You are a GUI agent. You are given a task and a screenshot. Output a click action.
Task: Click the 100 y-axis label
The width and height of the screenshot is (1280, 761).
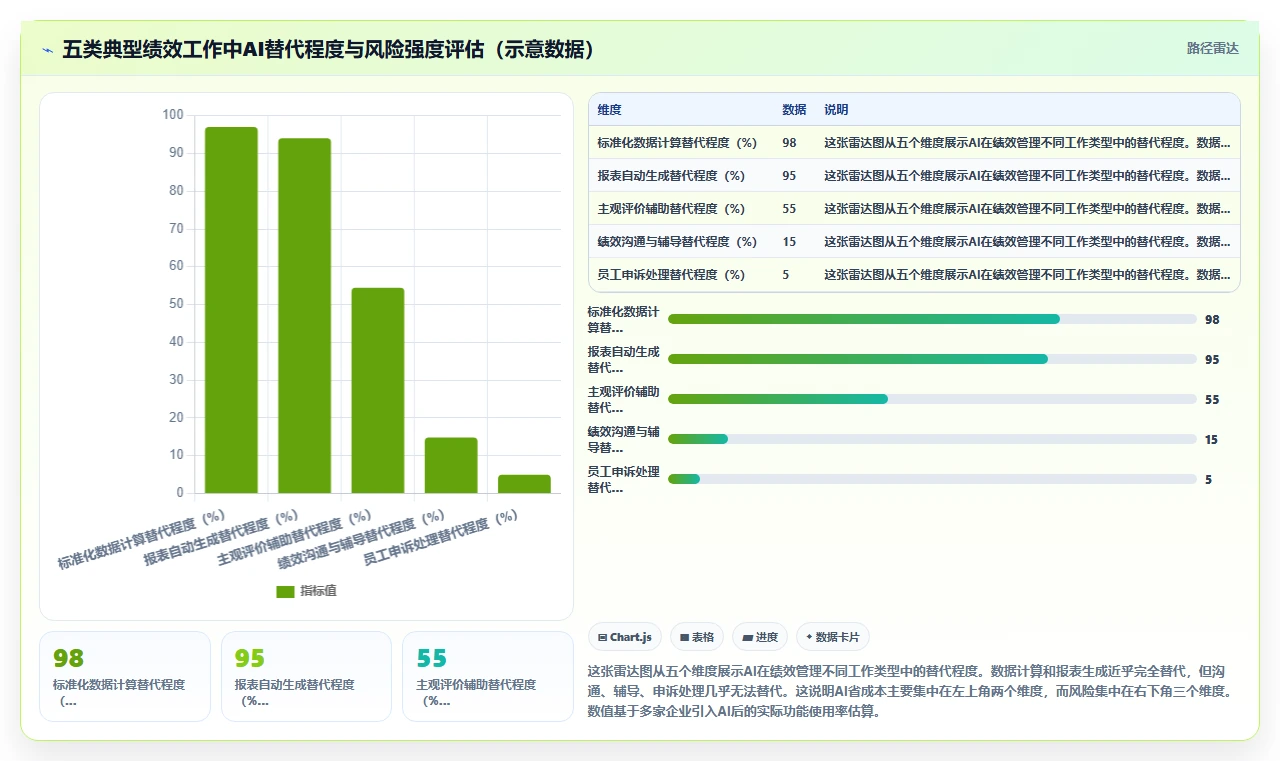pyautogui.click(x=173, y=115)
